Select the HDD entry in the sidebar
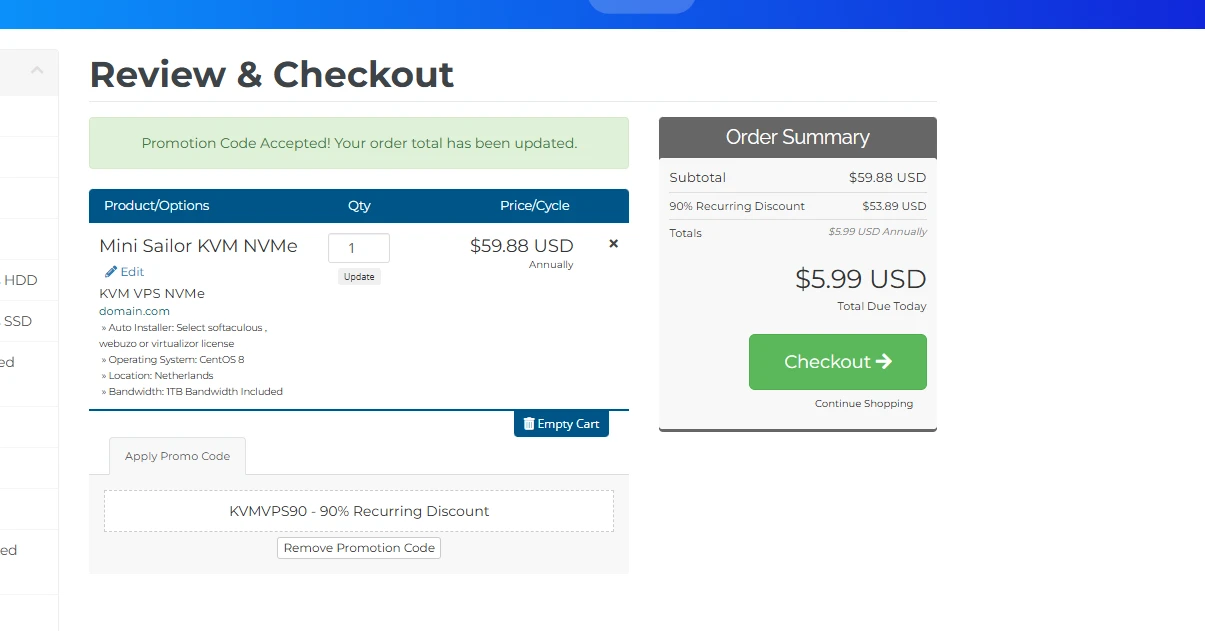This screenshot has height=631, width=1205. coord(20,280)
